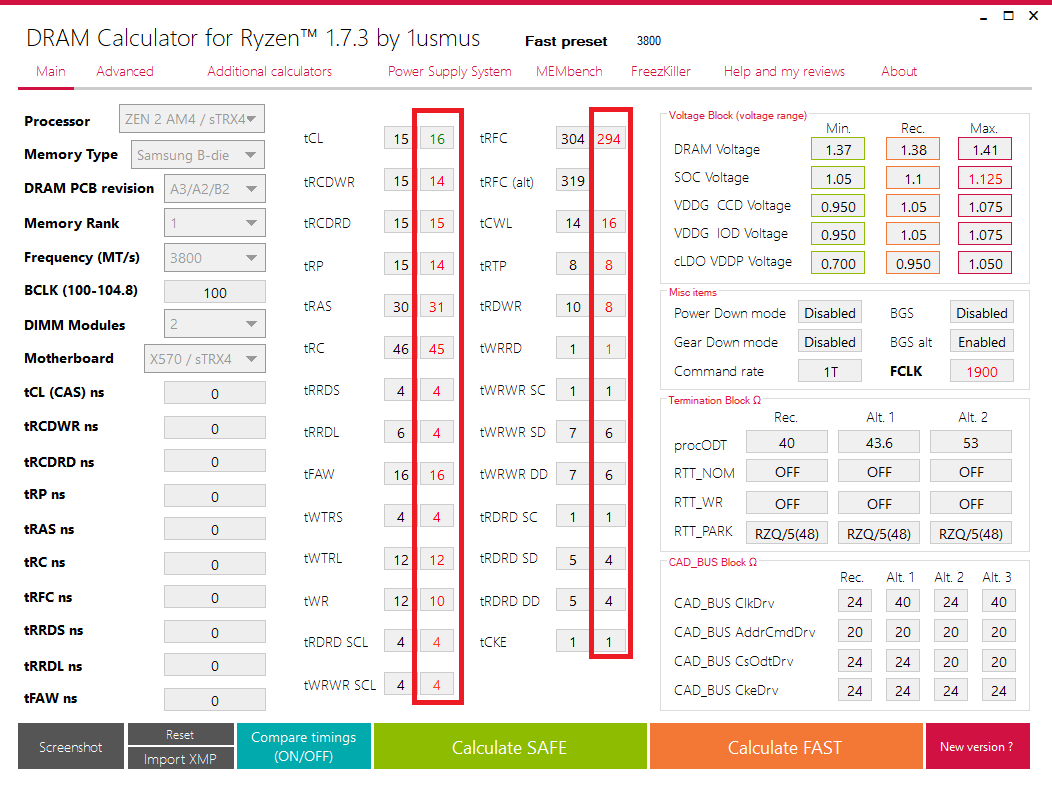Click the tRAS ns input field

point(215,529)
